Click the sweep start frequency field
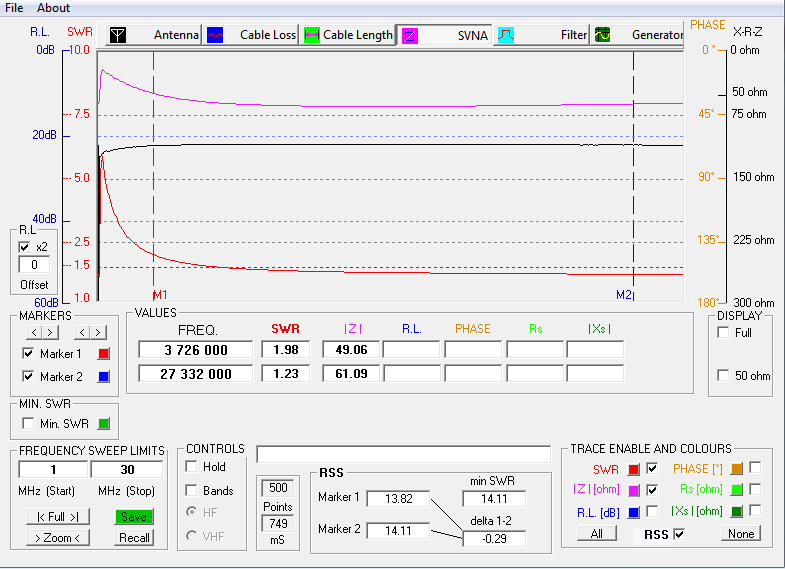The image size is (785, 569). tap(52, 470)
